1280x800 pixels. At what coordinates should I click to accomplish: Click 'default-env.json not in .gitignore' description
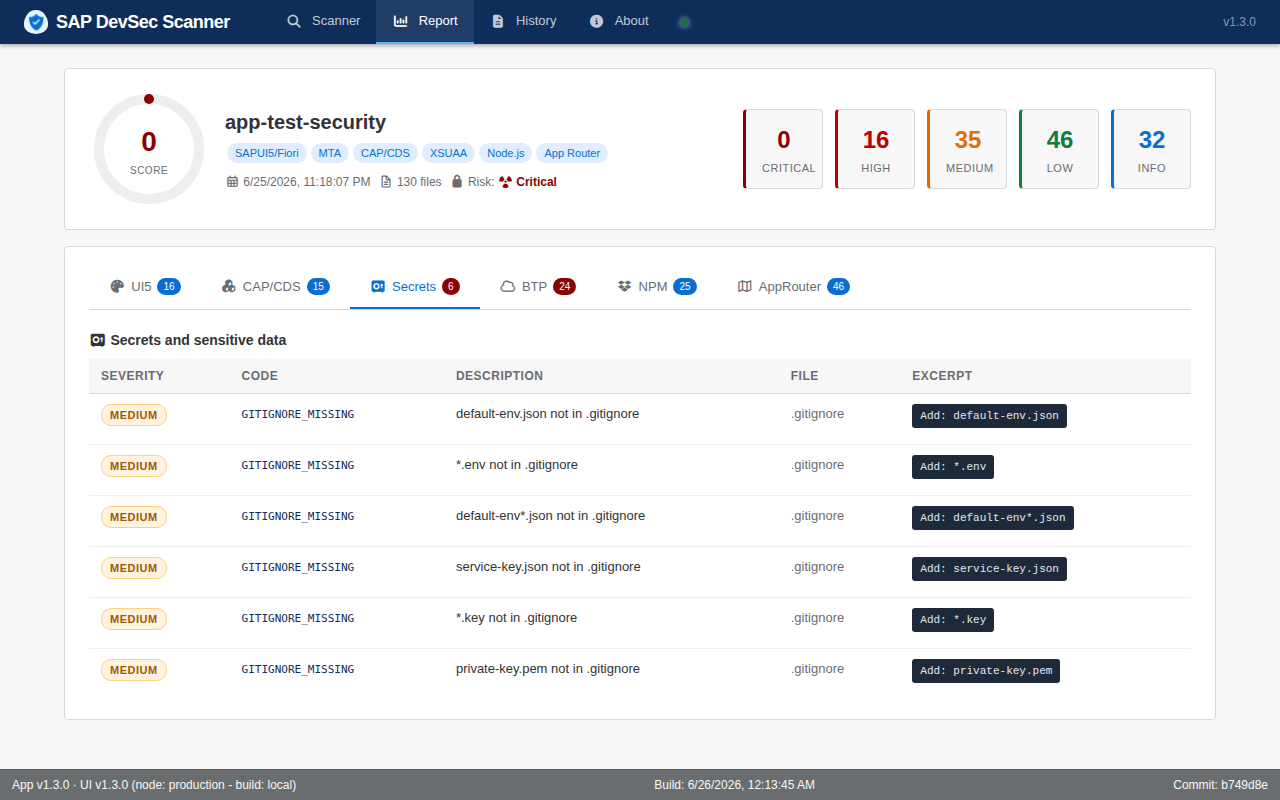[x=548, y=414]
